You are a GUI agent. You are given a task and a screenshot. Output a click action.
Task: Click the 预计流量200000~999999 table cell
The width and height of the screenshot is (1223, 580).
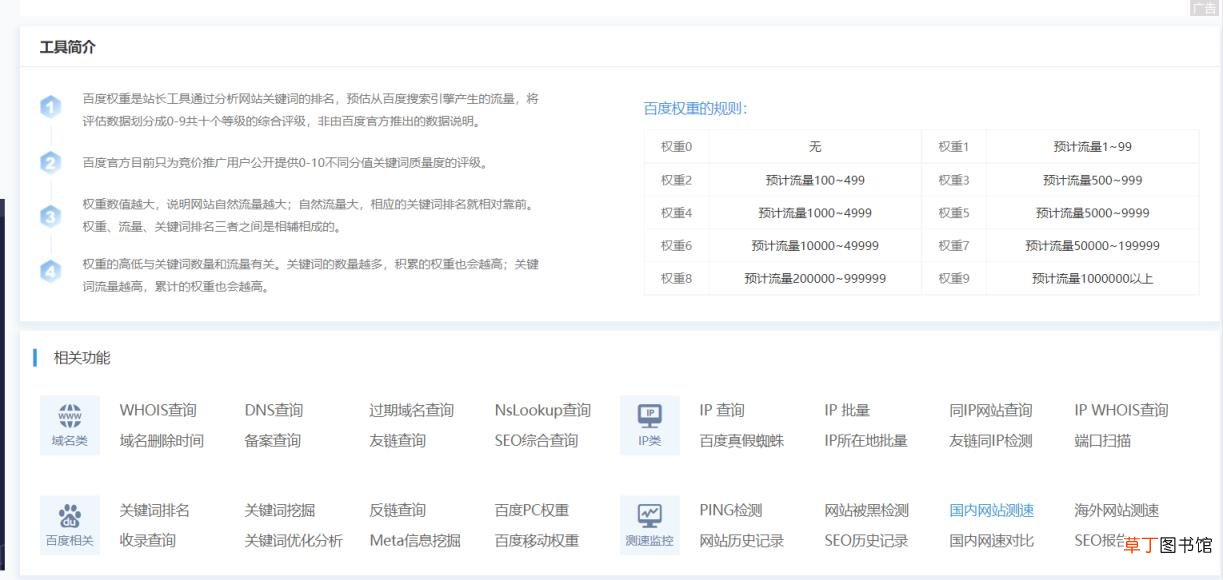(815, 279)
